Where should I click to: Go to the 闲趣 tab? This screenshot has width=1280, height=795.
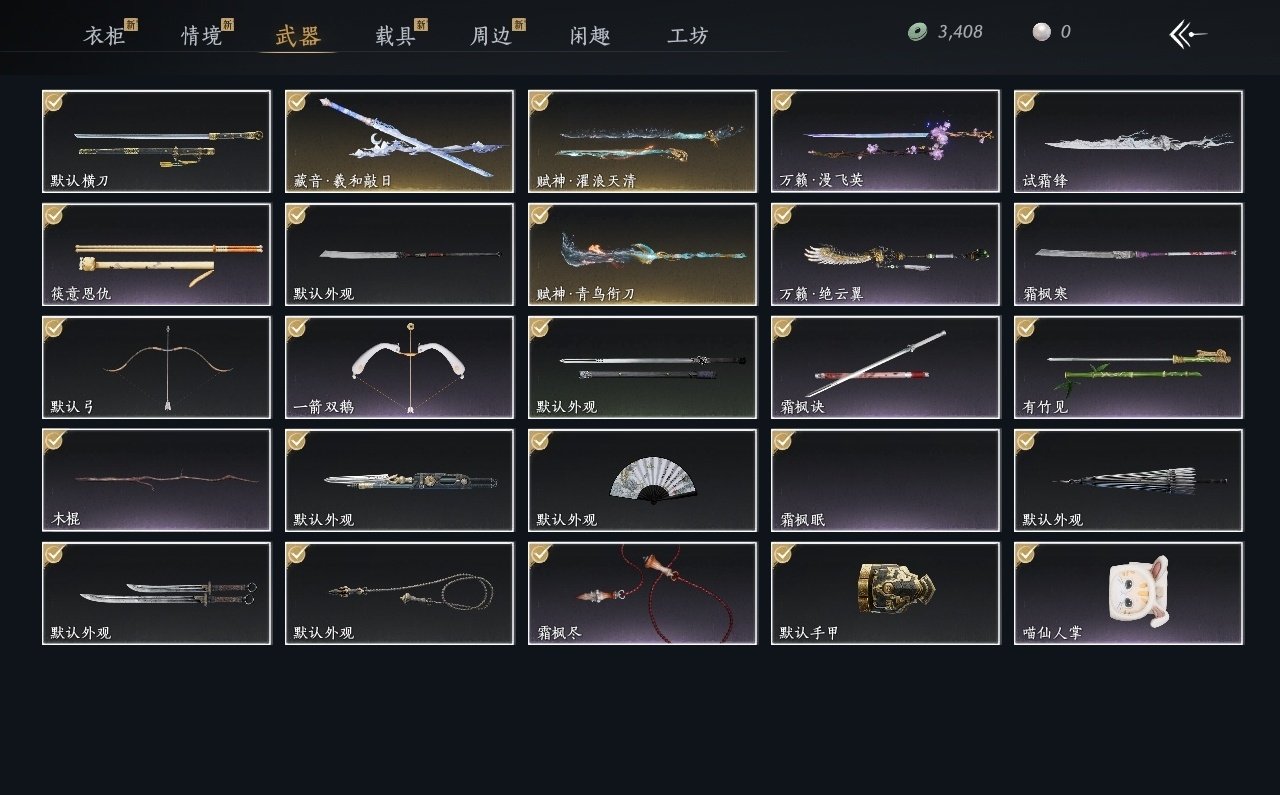tap(590, 36)
